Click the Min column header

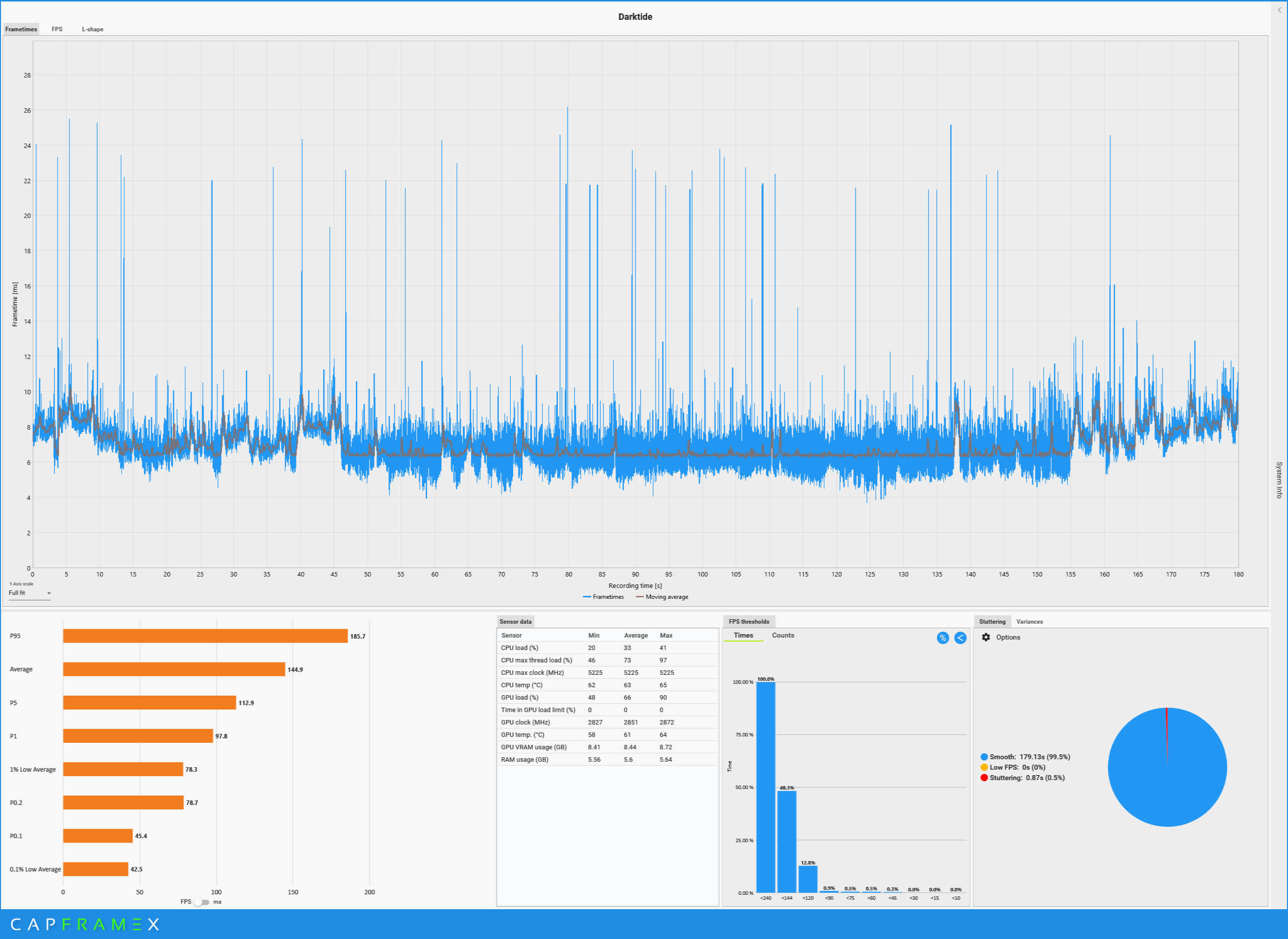594,636
